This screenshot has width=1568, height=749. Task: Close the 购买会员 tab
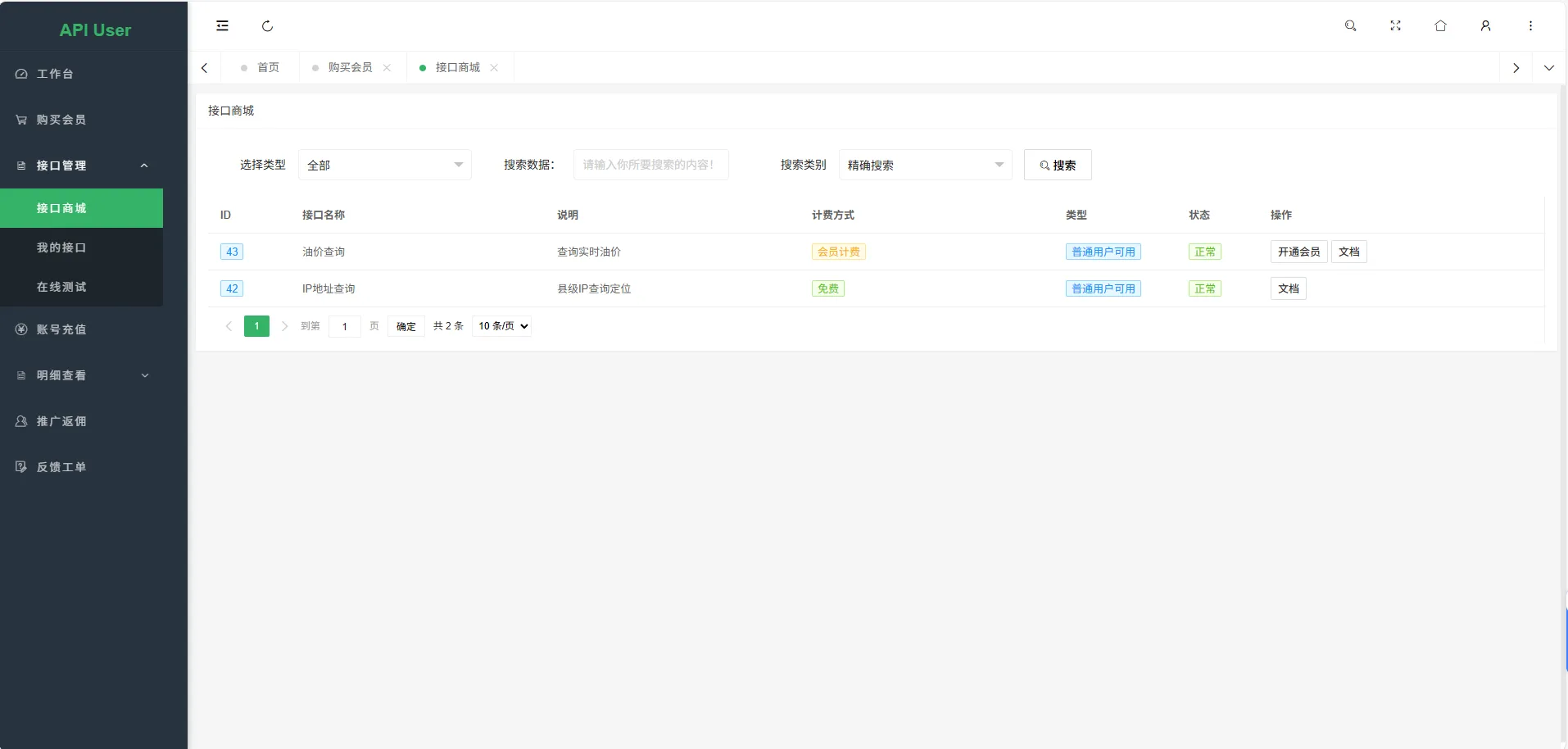[387, 68]
